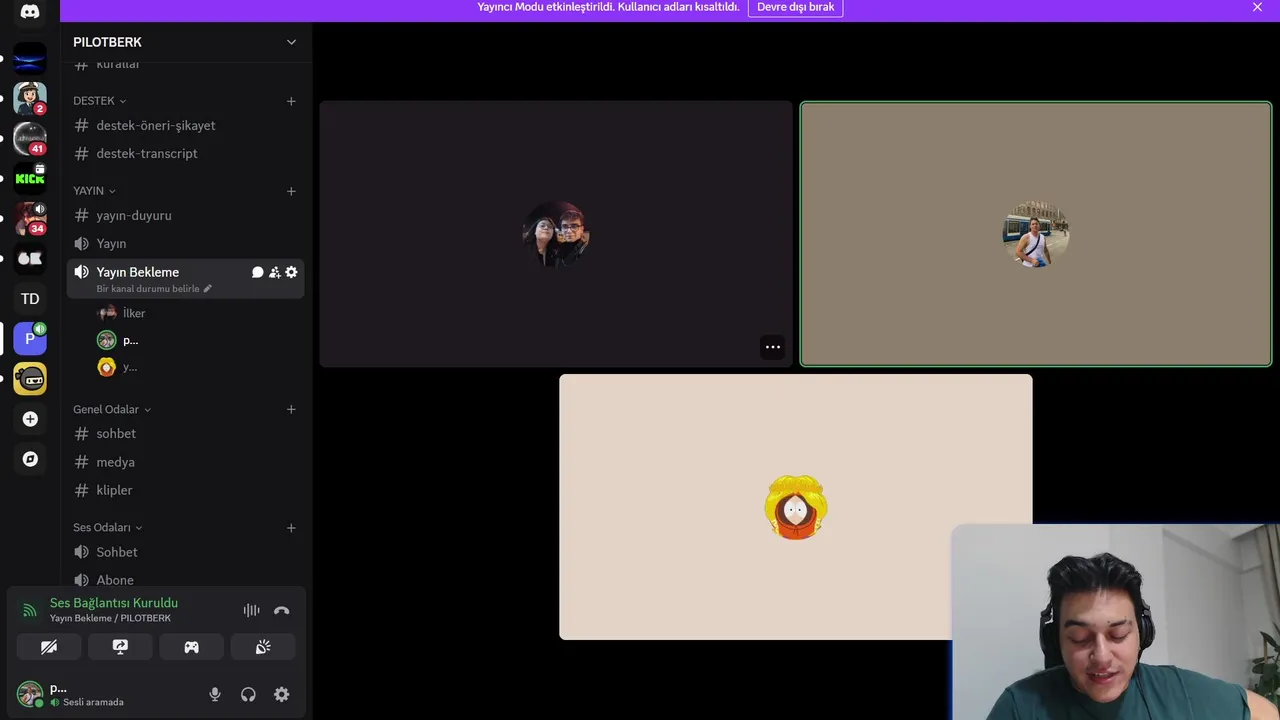Open the soundboard
This screenshot has height=720, width=1280.
263,647
